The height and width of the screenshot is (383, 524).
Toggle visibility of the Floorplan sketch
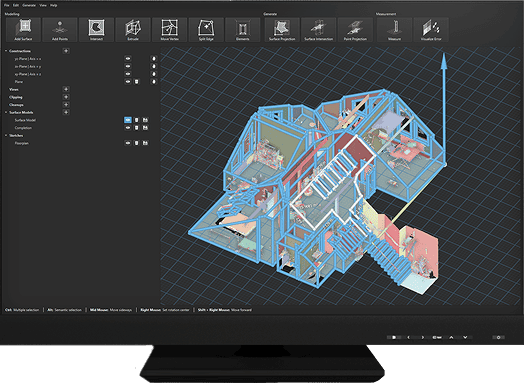(x=128, y=143)
